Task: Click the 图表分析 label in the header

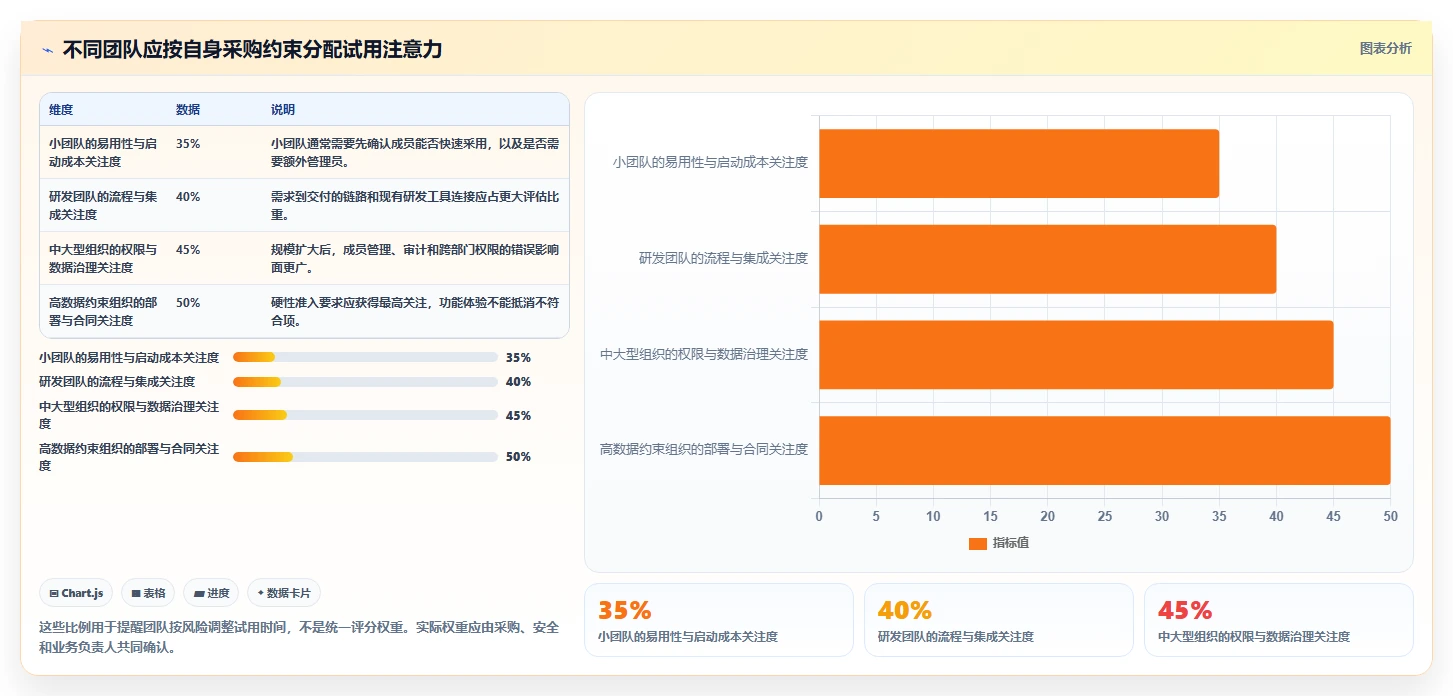Action: coord(1386,48)
